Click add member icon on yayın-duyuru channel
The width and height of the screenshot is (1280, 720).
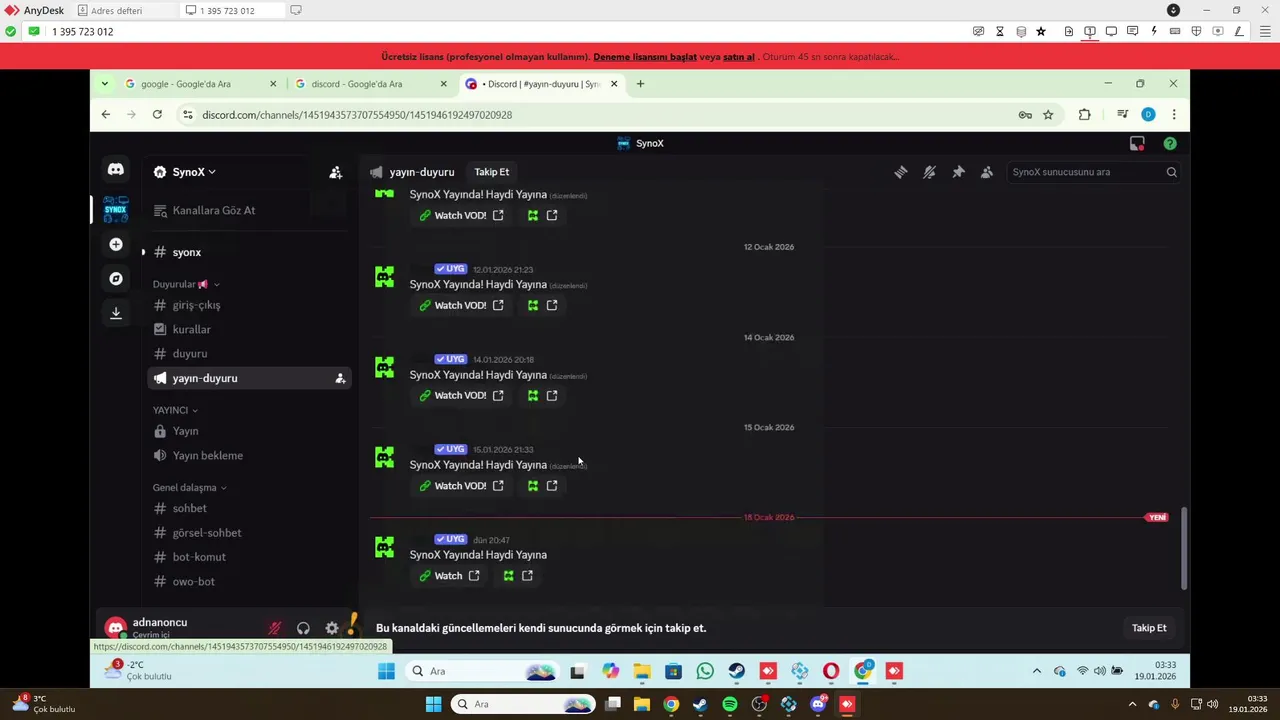[x=340, y=378]
